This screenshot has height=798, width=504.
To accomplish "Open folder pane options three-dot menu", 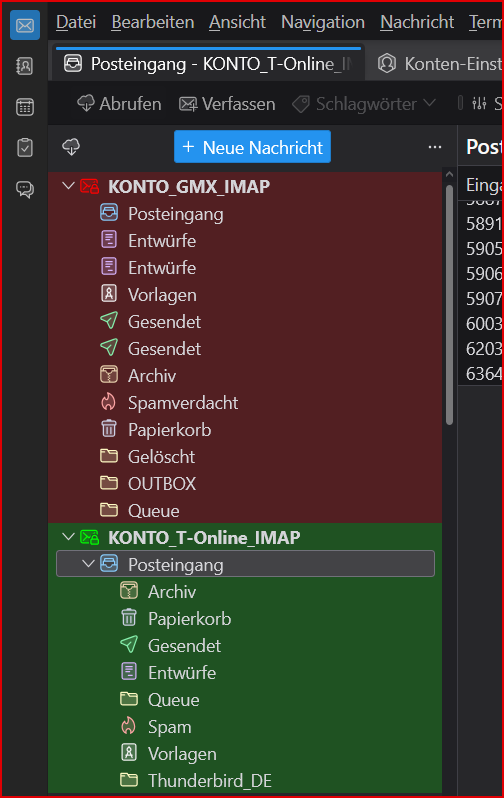I will tap(435, 147).
